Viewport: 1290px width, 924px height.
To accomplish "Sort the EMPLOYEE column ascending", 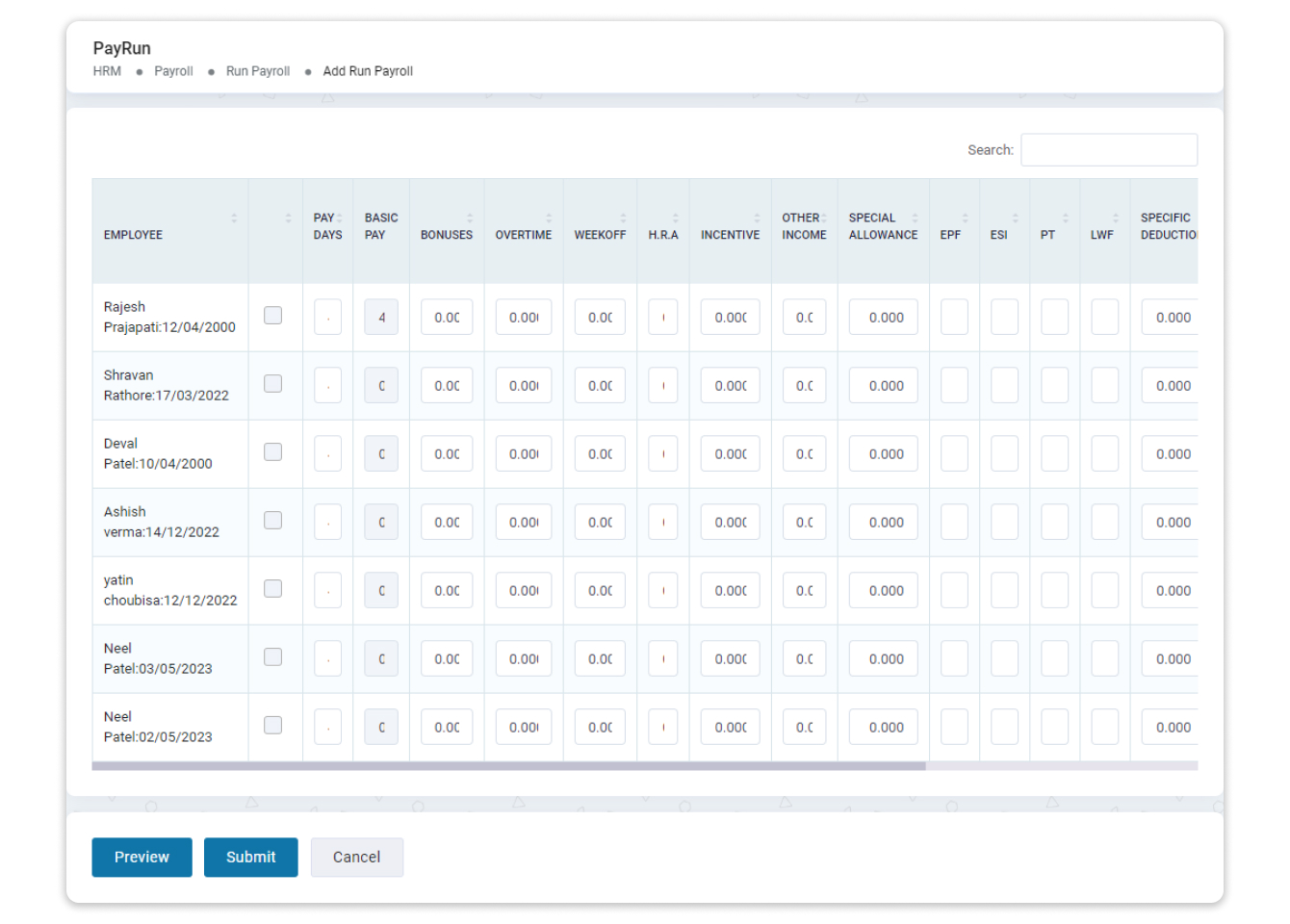I will (x=235, y=218).
